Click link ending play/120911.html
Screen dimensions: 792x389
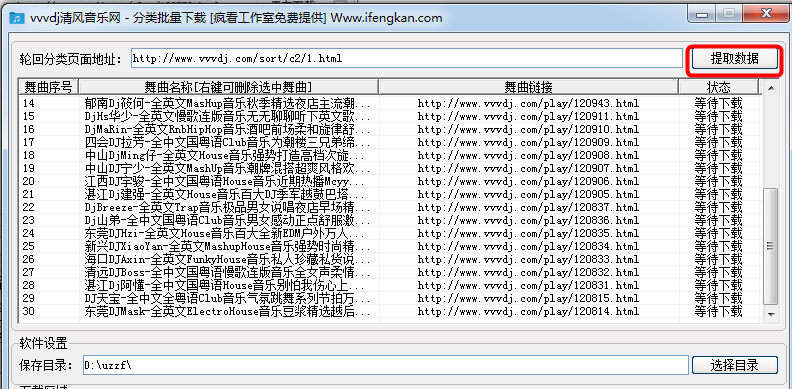[528, 117]
